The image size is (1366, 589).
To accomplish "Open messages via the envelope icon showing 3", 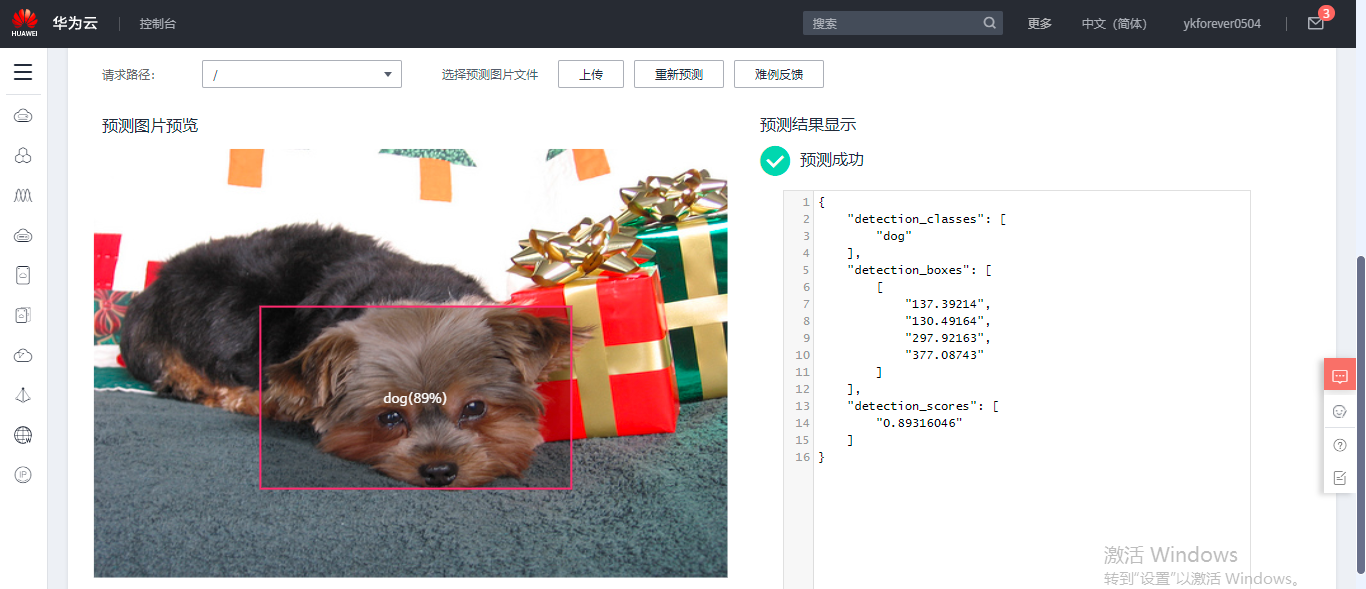I will pyautogui.click(x=1315, y=22).
